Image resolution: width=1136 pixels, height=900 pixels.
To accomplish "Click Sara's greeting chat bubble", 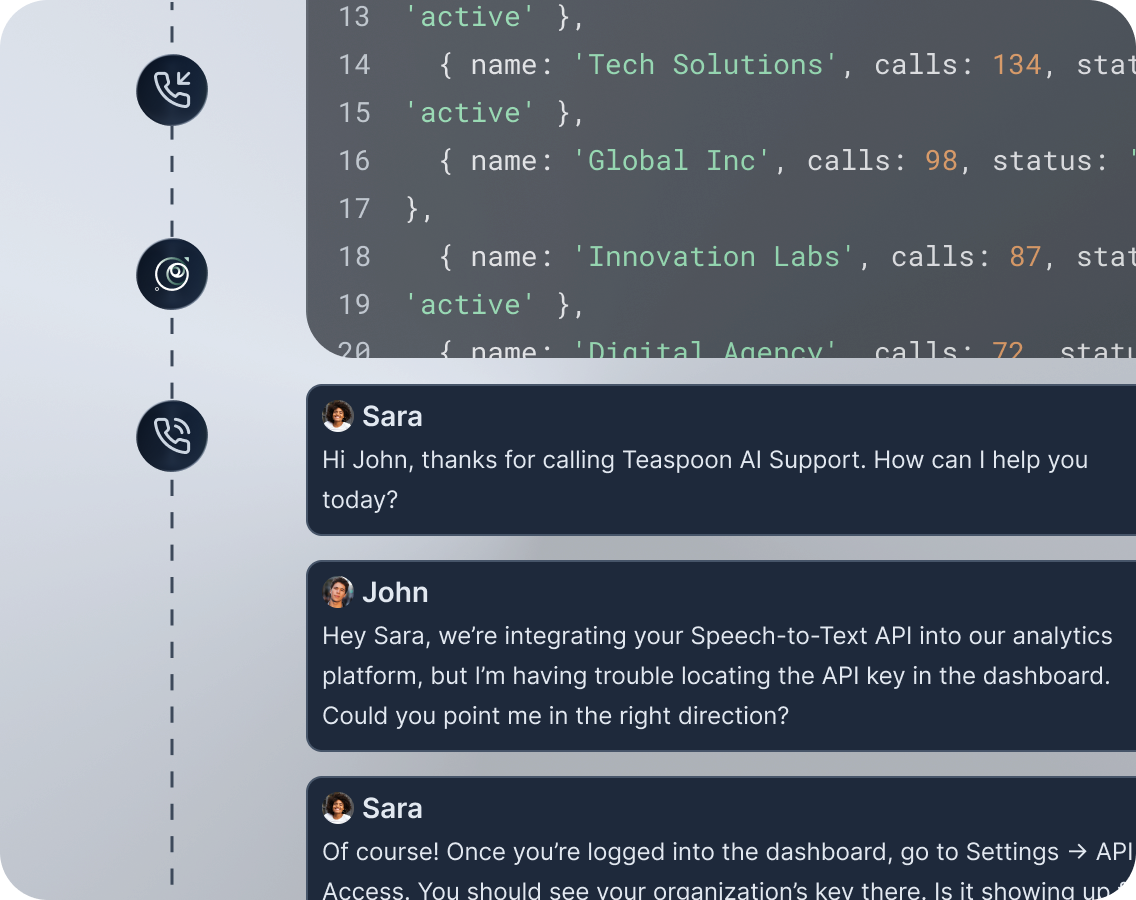I will point(700,465).
